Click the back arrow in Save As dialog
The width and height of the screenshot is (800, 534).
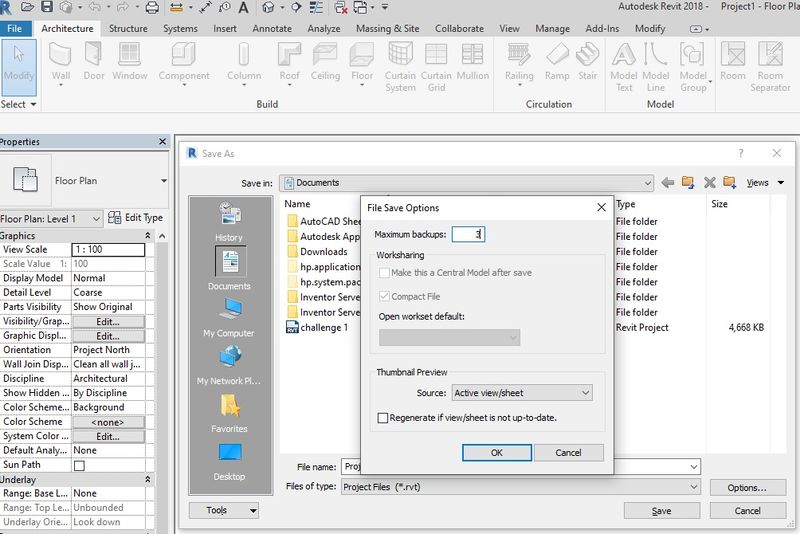point(667,183)
